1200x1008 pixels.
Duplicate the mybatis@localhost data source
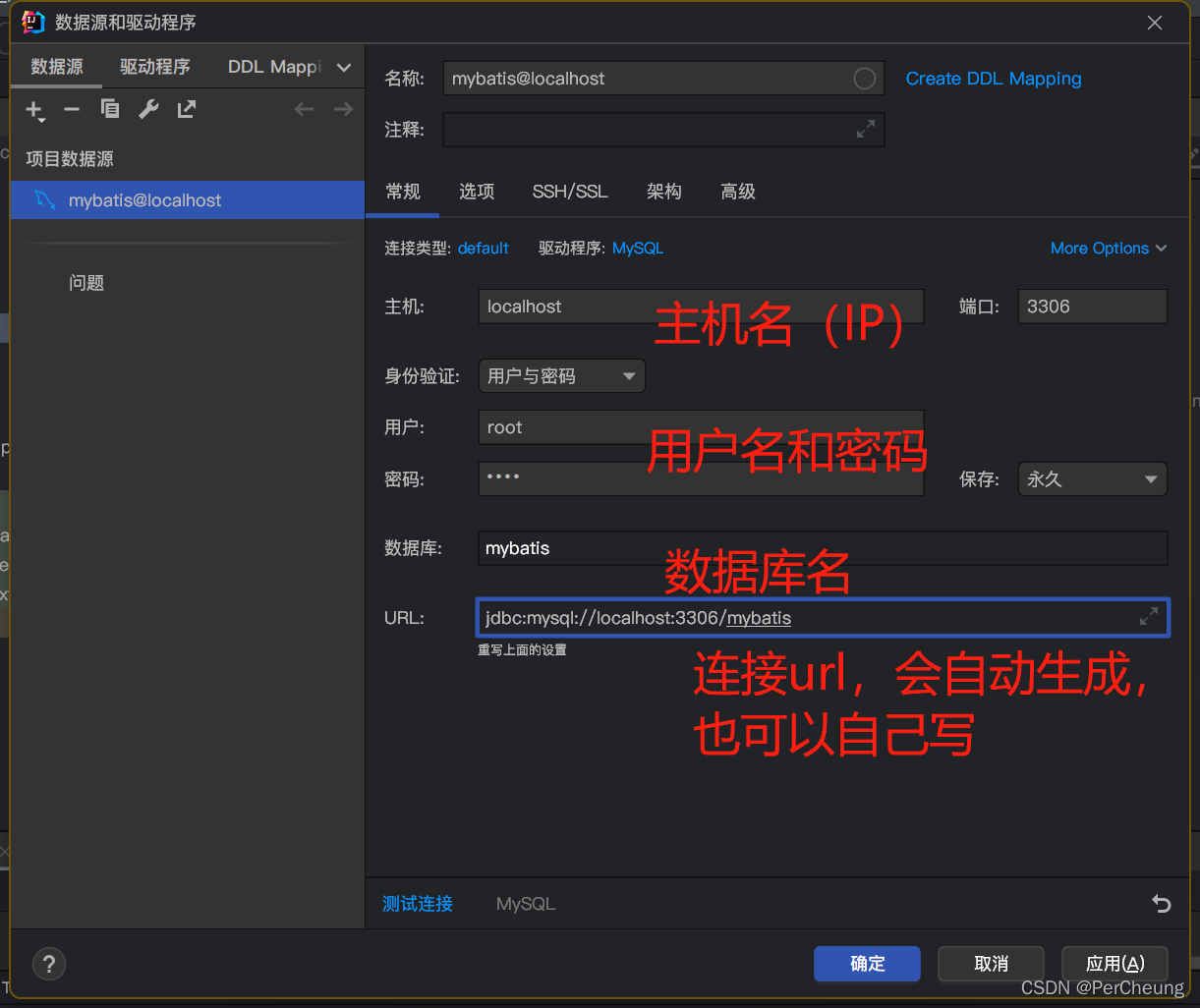click(x=109, y=109)
